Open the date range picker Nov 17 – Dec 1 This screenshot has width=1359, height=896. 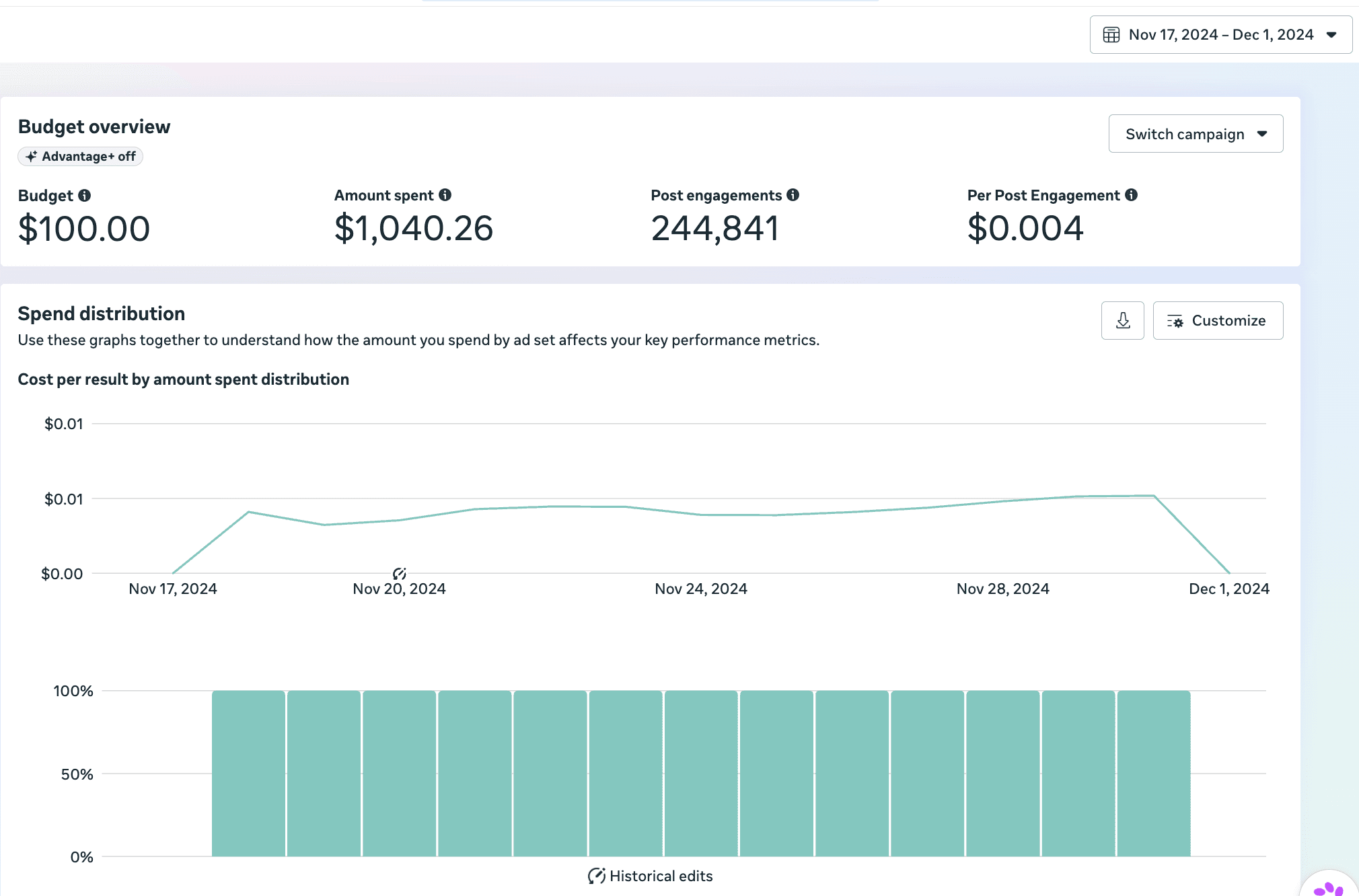(x=1220, y=35)
